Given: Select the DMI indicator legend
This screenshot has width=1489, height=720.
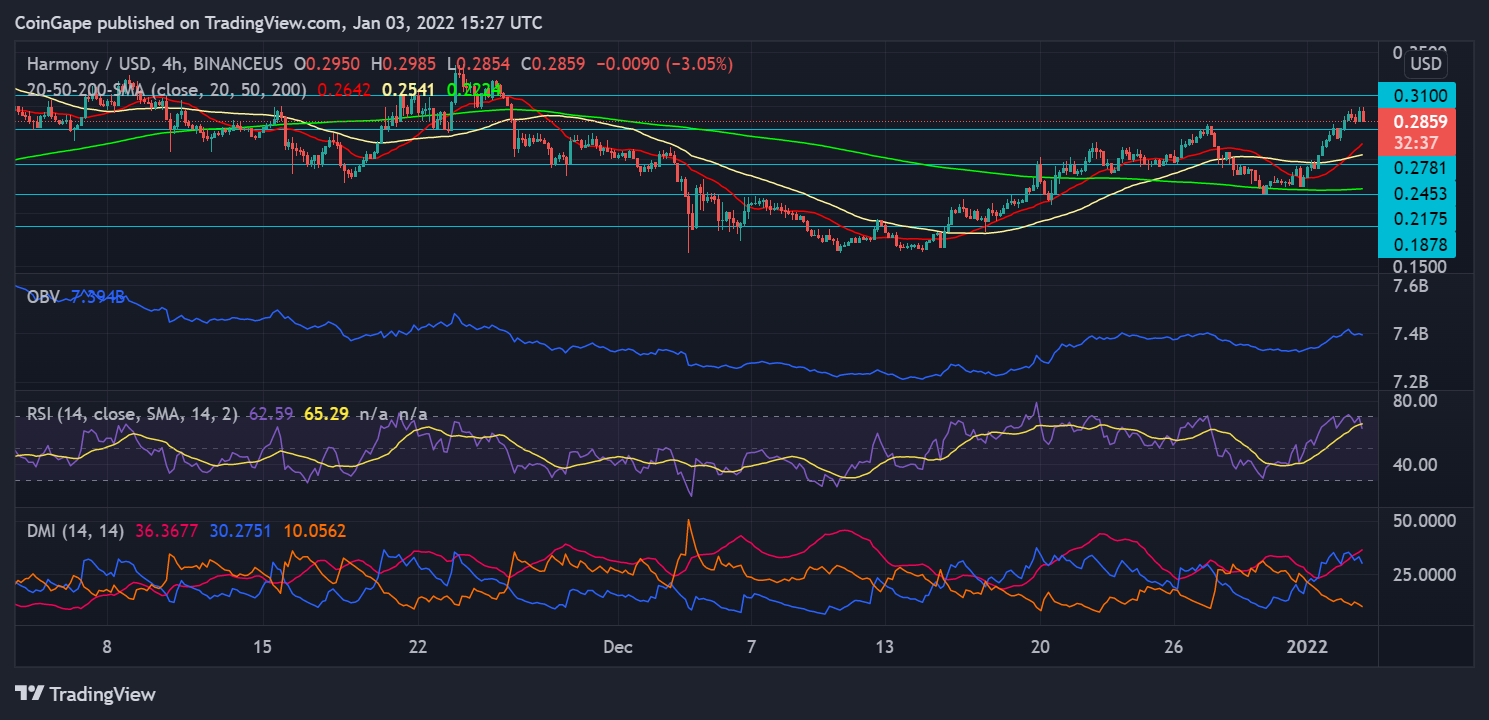Looking at the screenshot, I should tap(75, 532).
